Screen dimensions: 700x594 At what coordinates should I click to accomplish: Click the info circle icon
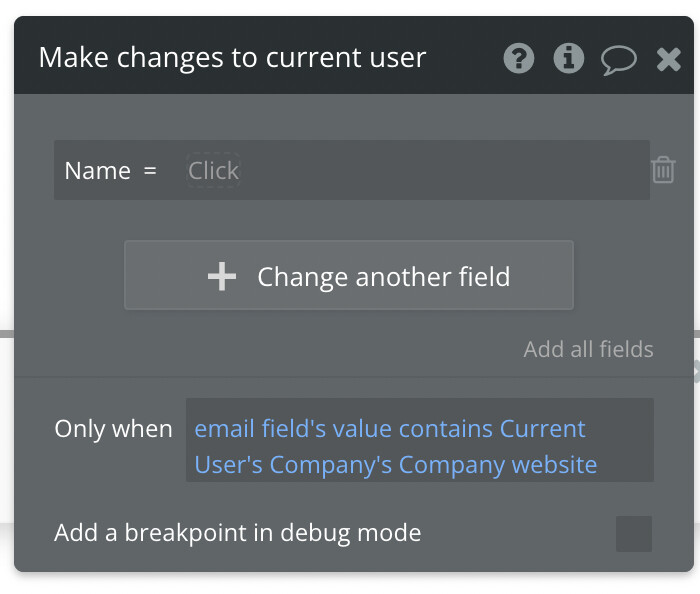[x=568, y=59]
